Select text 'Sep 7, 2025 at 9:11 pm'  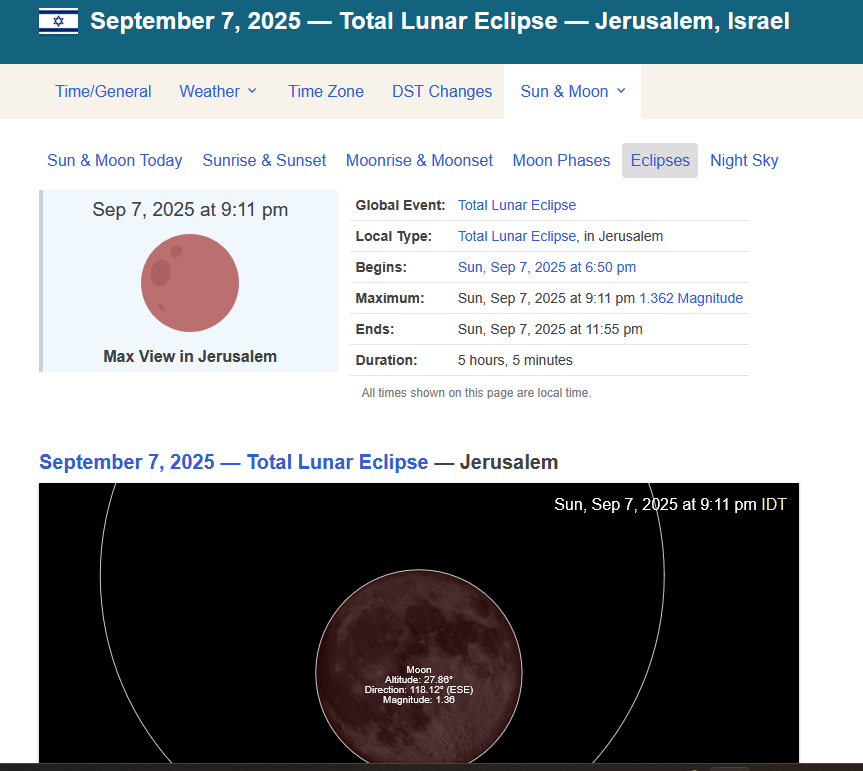pos(190,210)
